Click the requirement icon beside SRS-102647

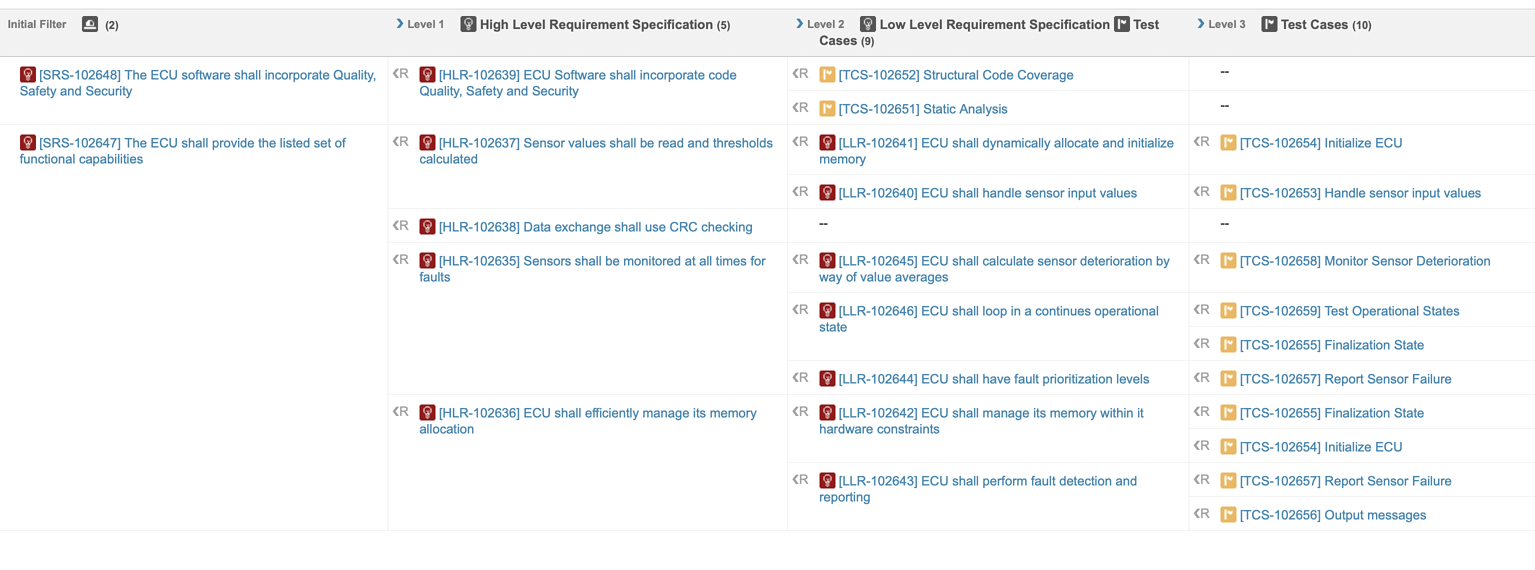click(x=28, y=143)
